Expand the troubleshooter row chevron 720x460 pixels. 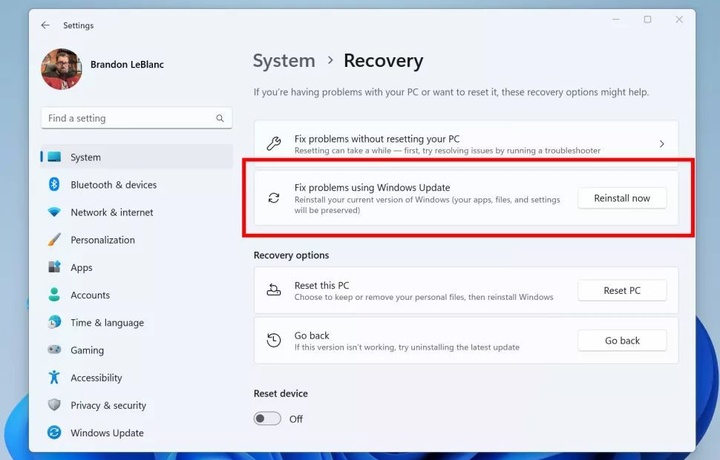[x=662, y=144]
